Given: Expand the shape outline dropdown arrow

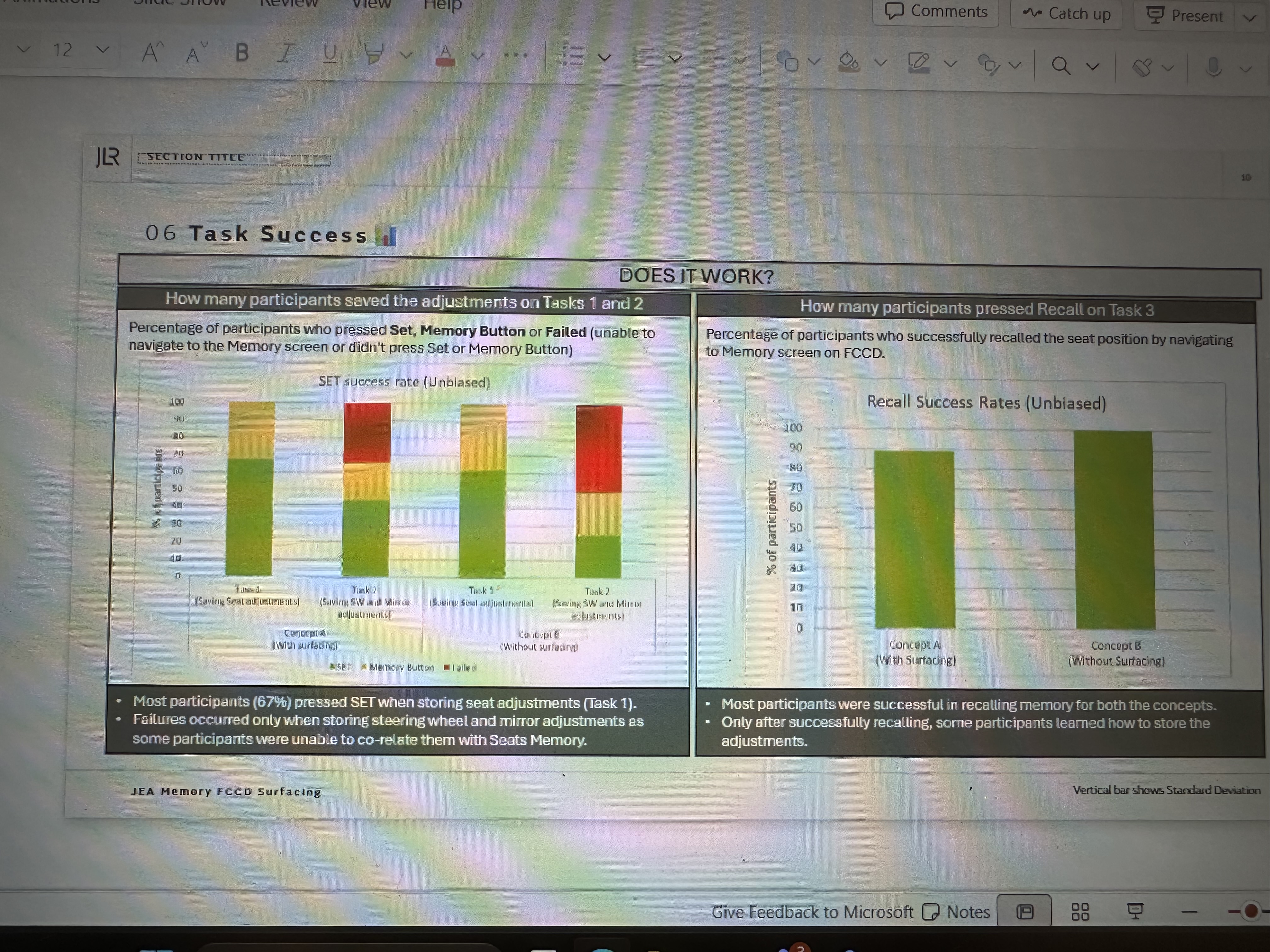Looking at the screenshot, I should 951,64.
